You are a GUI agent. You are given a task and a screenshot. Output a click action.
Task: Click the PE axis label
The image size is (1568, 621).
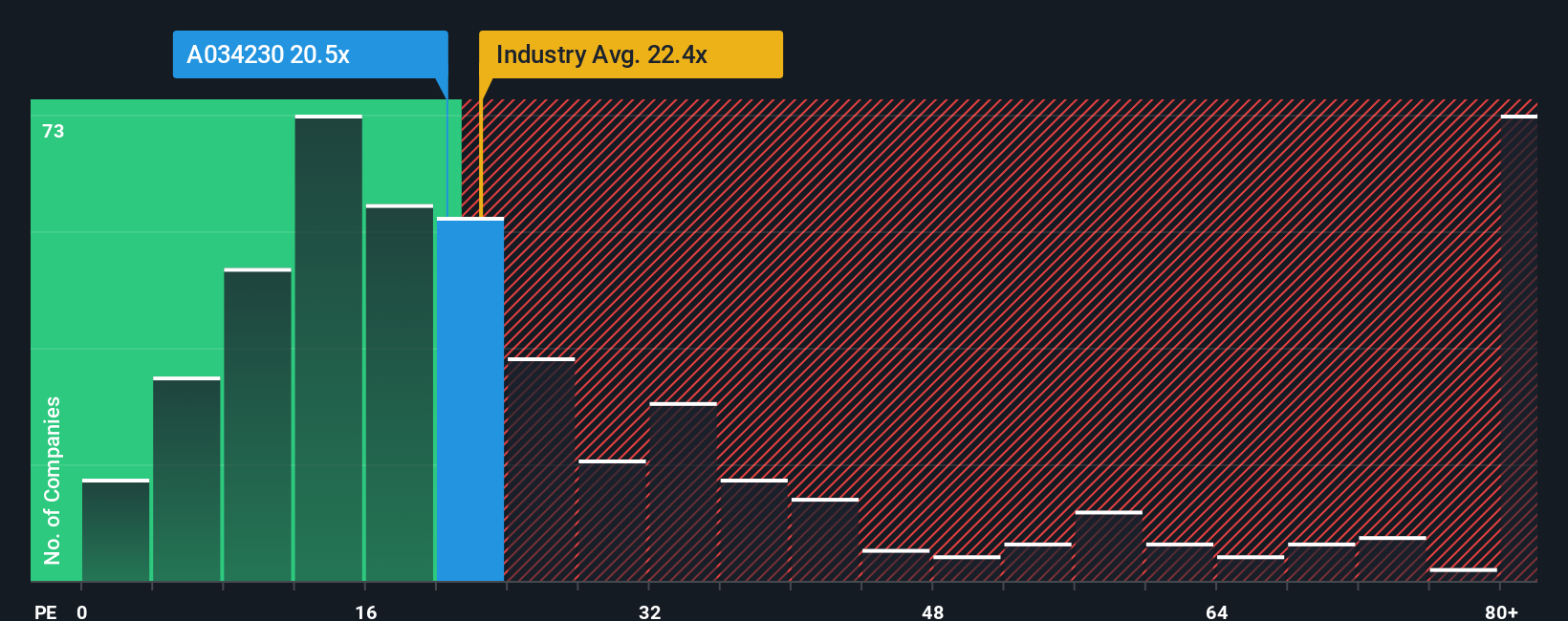click(x=46, y=611)
